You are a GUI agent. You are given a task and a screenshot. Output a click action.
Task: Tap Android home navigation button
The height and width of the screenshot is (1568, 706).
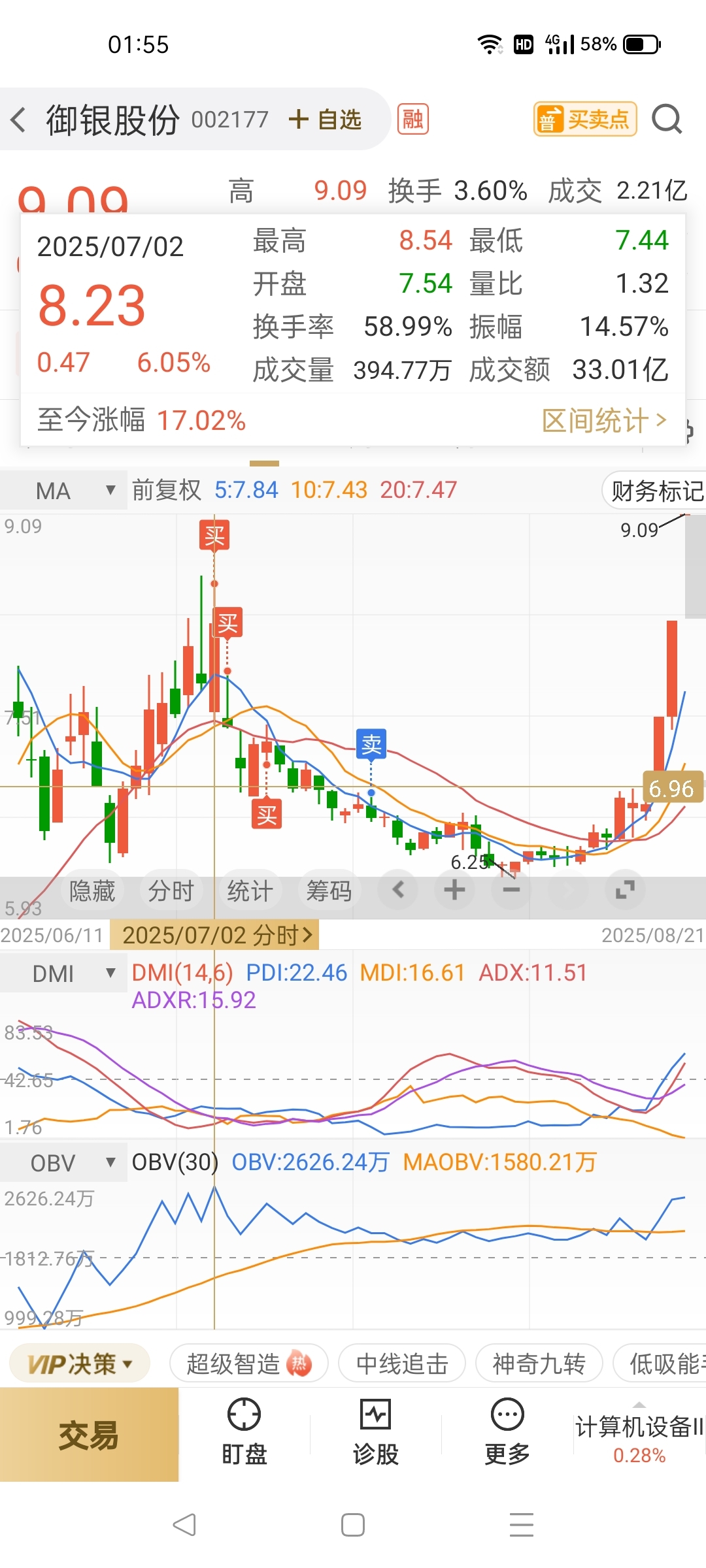click(353, 1525)
